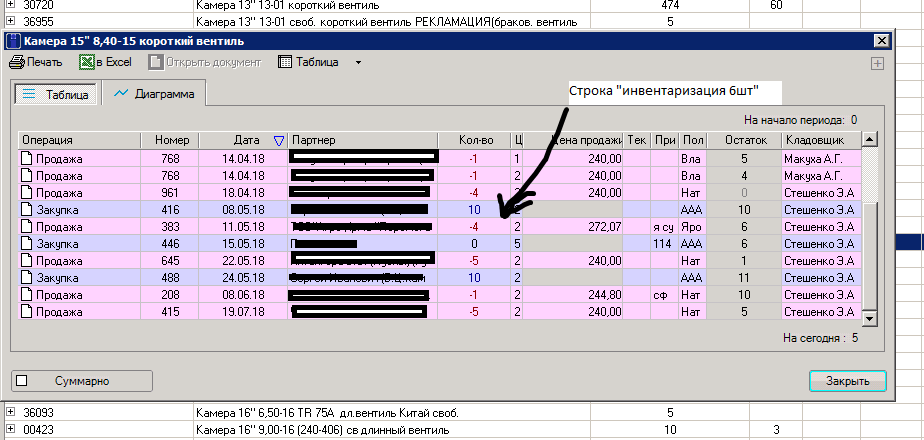Switch to the Диаграмма tab
This screenshot has width=924, height=440.
coord(154,93)
